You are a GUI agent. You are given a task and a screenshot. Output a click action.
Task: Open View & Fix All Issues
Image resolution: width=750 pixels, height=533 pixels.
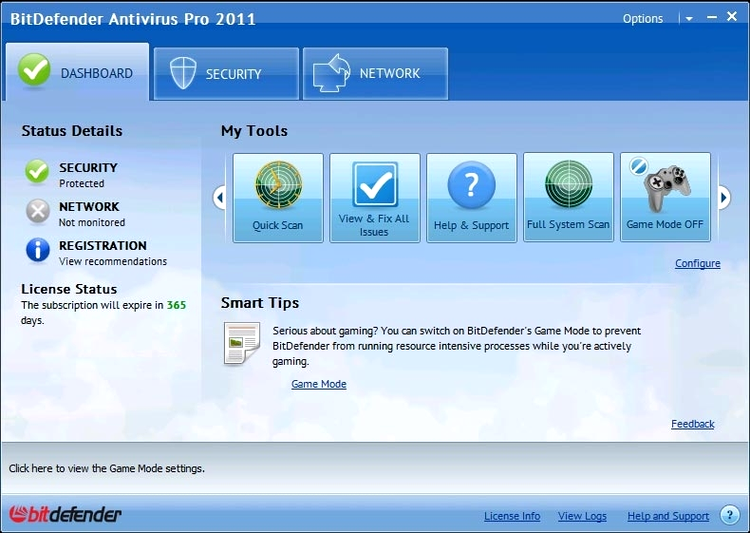(375, 198)
